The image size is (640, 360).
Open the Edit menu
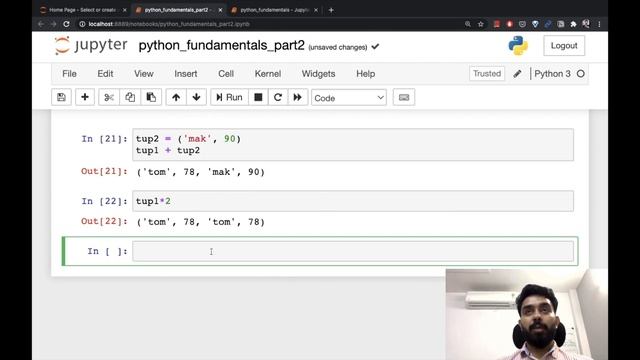click(x=105, y=74)
